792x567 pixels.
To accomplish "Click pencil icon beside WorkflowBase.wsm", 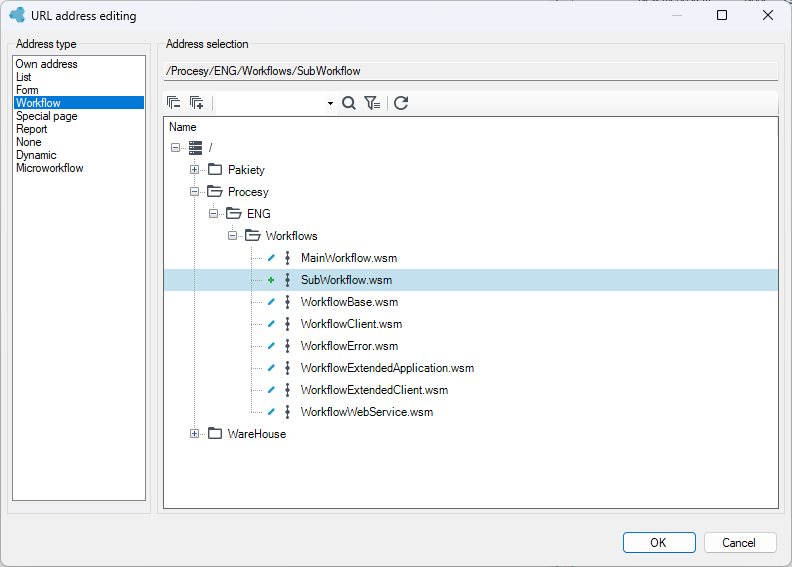I will [x=271, y=302].
